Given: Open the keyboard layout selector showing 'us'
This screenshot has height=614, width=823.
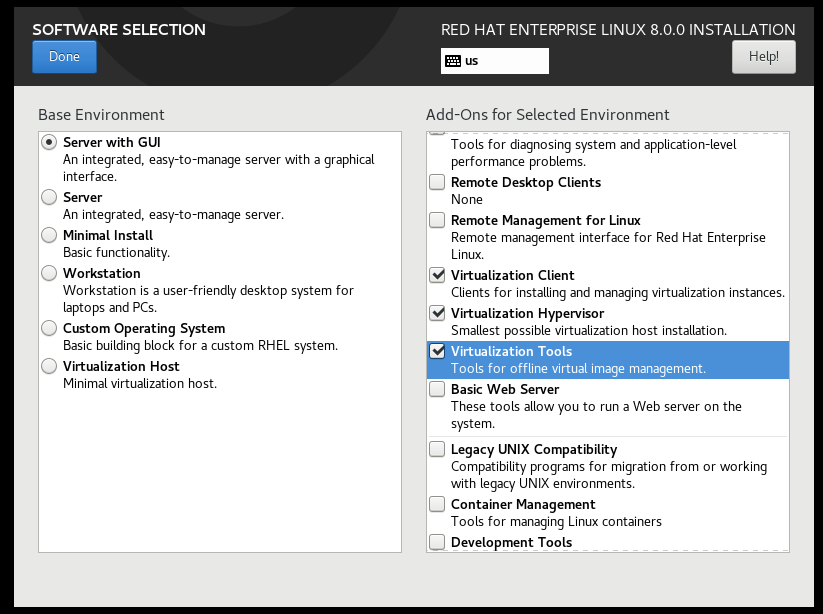Looking at the screenshot, I should tap(494, 60).
